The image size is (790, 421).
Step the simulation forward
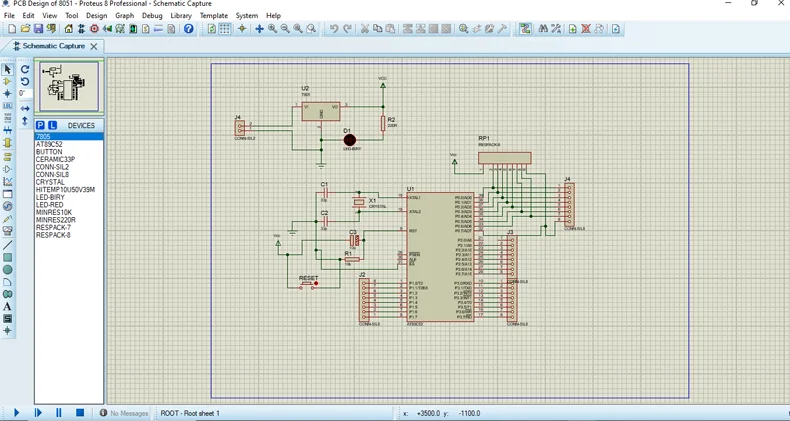(38, 413)
